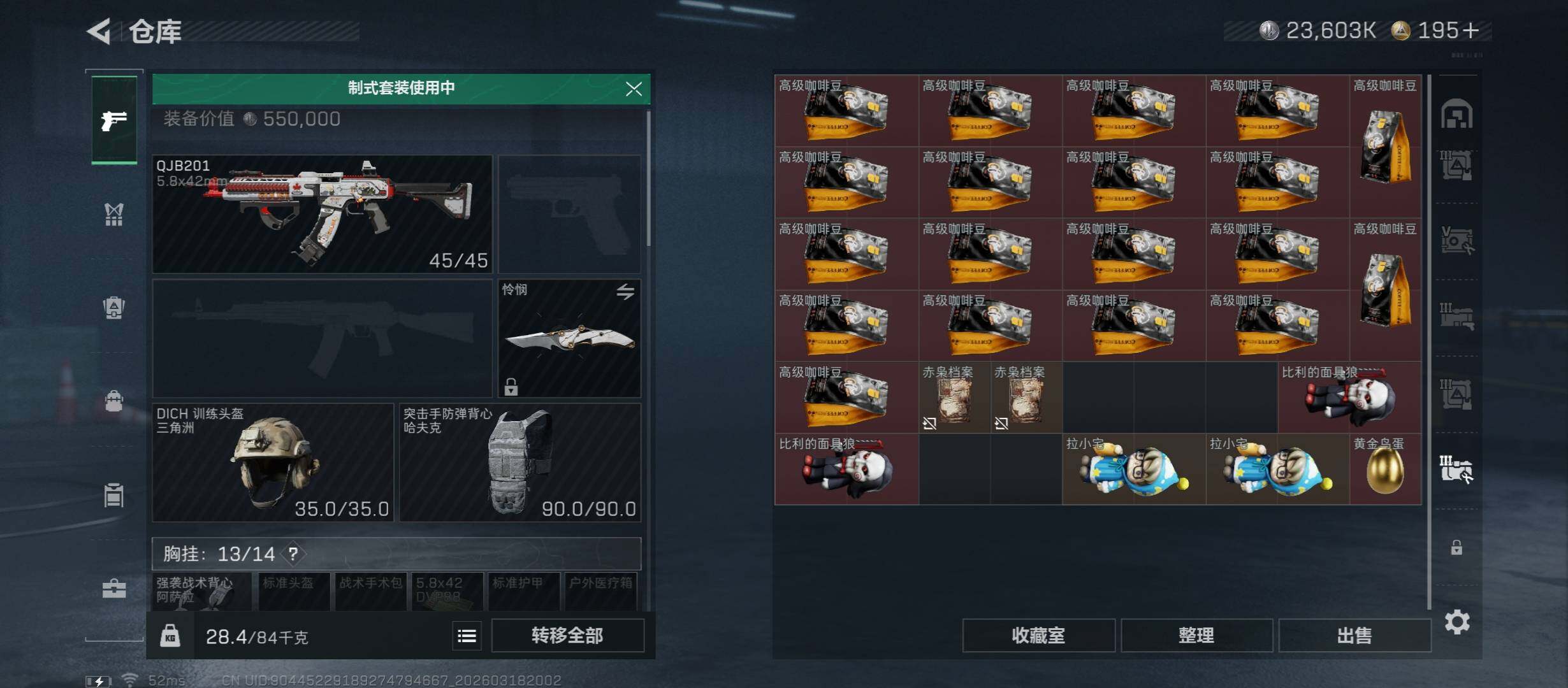The height and width of the screenshot is (688, 1568).
Task: Click the 转移全部 button
Action: 567,635
